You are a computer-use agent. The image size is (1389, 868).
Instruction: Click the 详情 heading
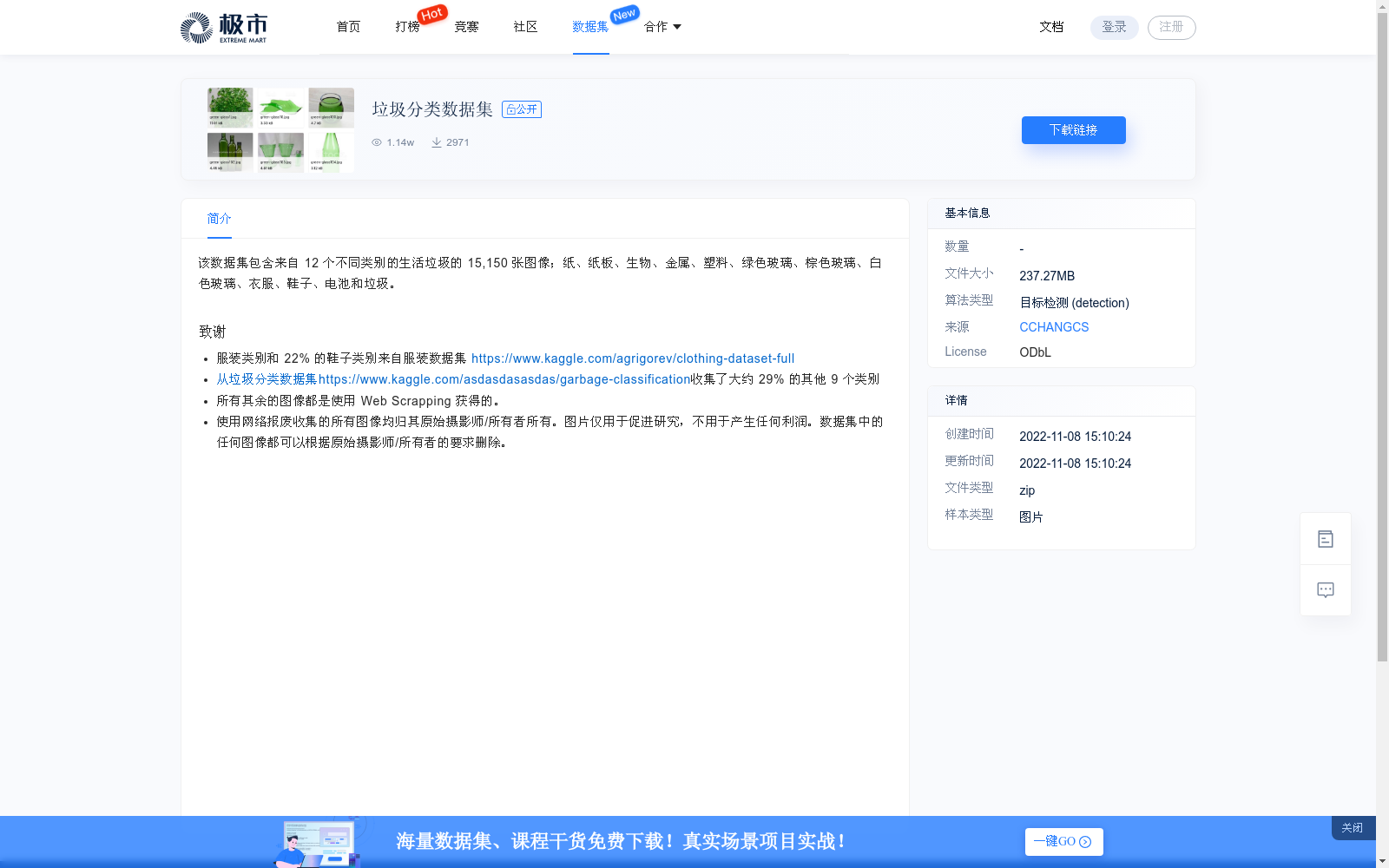956,401
